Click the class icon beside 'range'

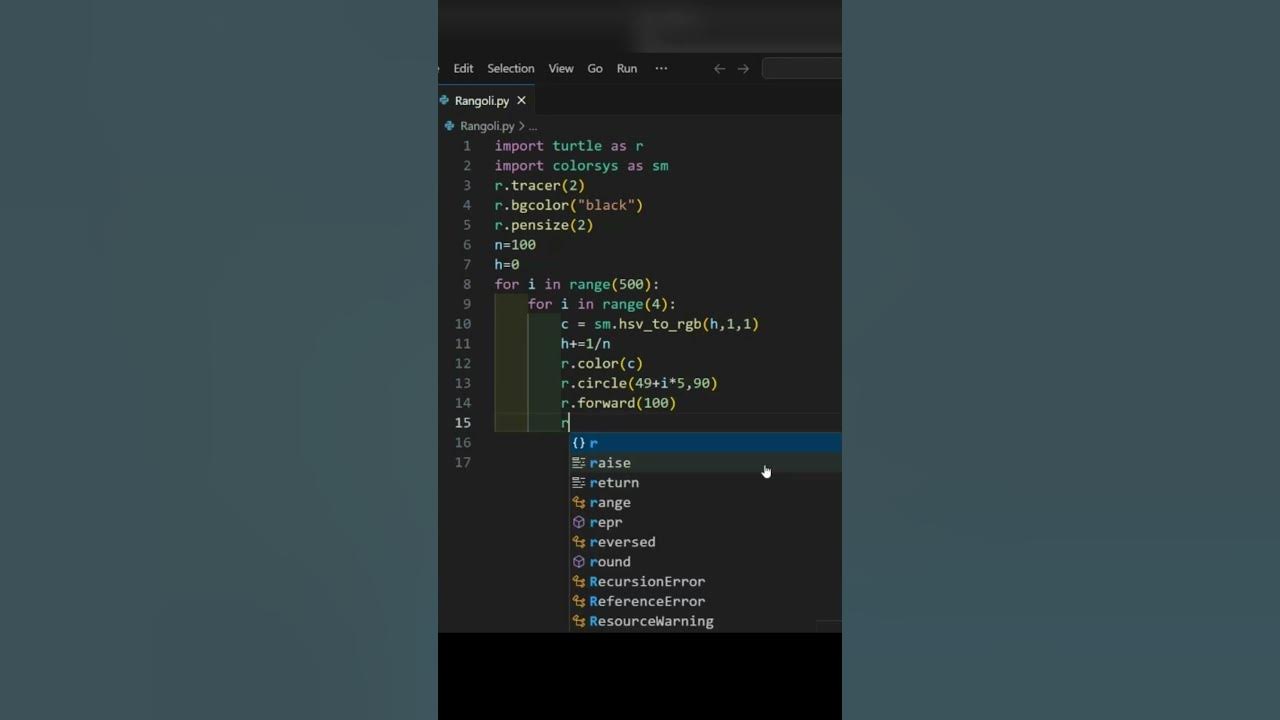[x=579, y=502]
